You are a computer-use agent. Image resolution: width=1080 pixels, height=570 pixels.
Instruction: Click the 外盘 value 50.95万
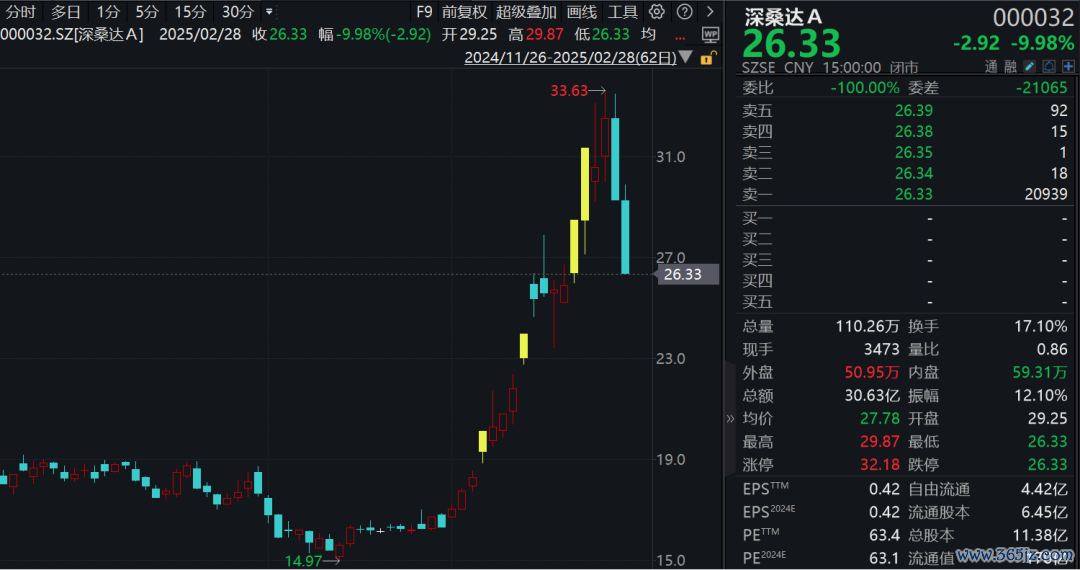[x=872, y=372]
